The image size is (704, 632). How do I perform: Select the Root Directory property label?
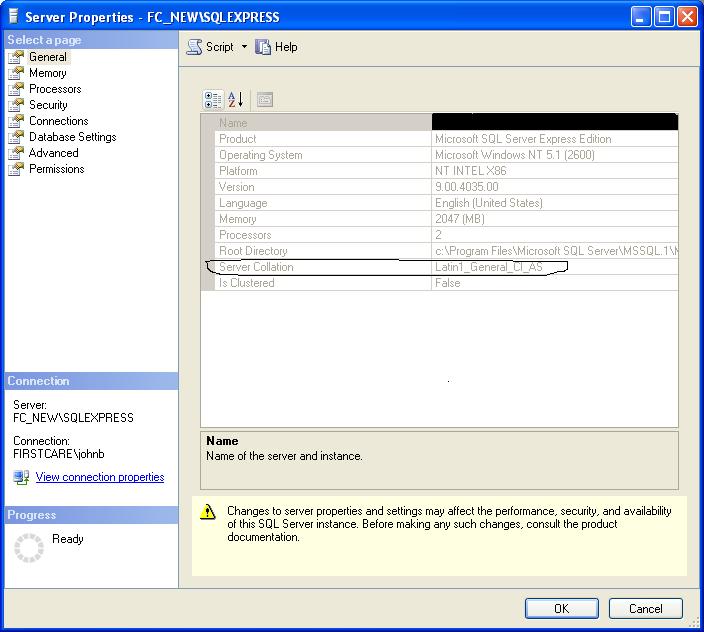[x=253, y=251]
